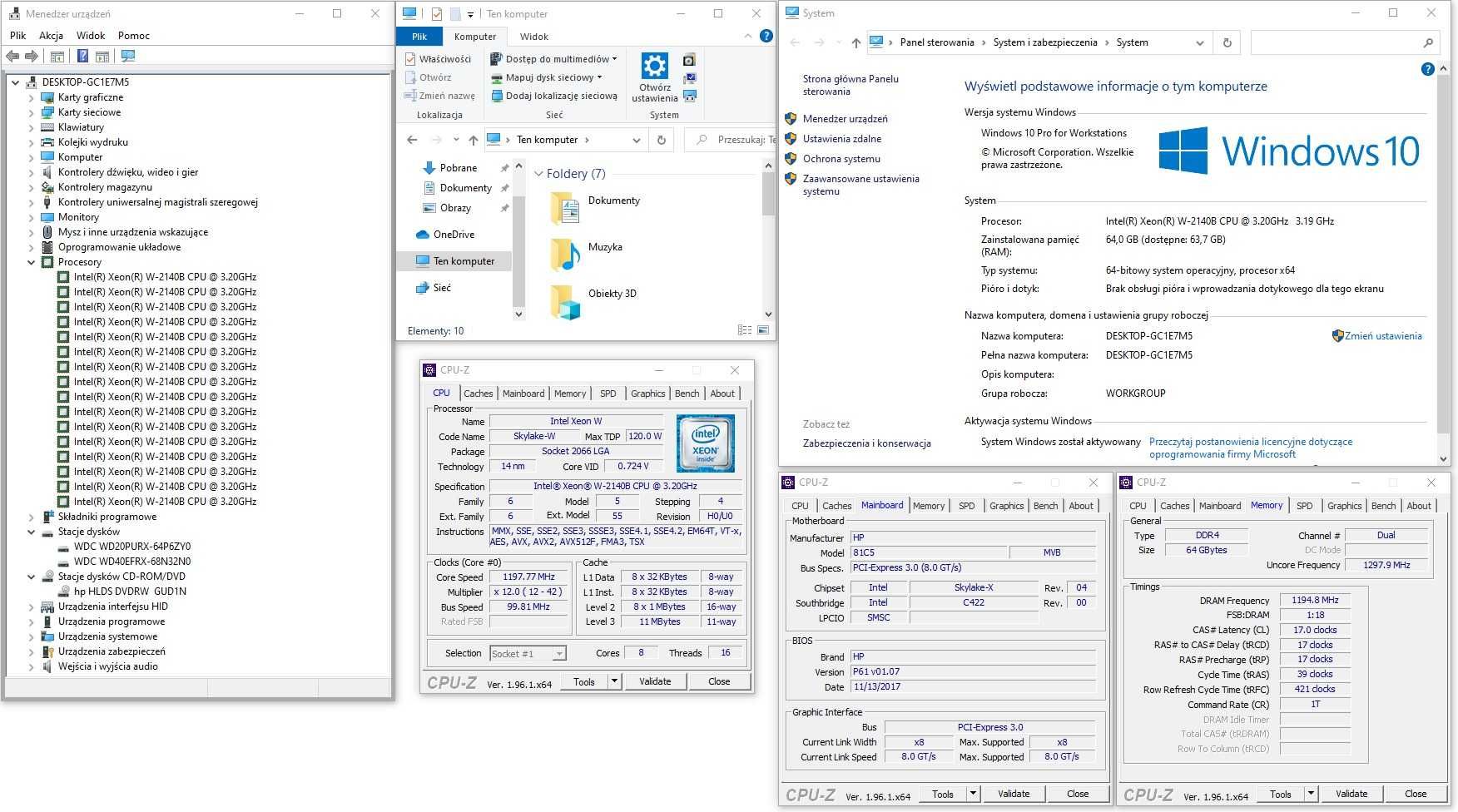This screenshot has width=1458, height=812.
Task: Refresh the 'Ten komputer' Explorer view
Action: [662, 140]
